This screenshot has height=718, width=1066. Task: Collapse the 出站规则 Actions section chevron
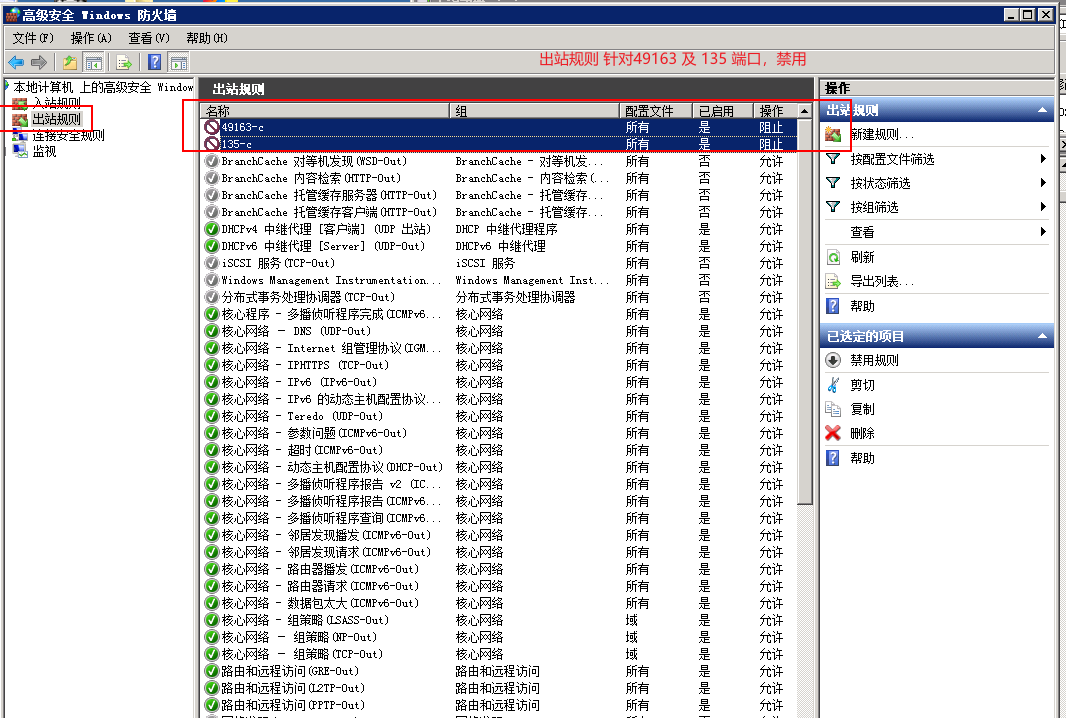coord(1041,109)
